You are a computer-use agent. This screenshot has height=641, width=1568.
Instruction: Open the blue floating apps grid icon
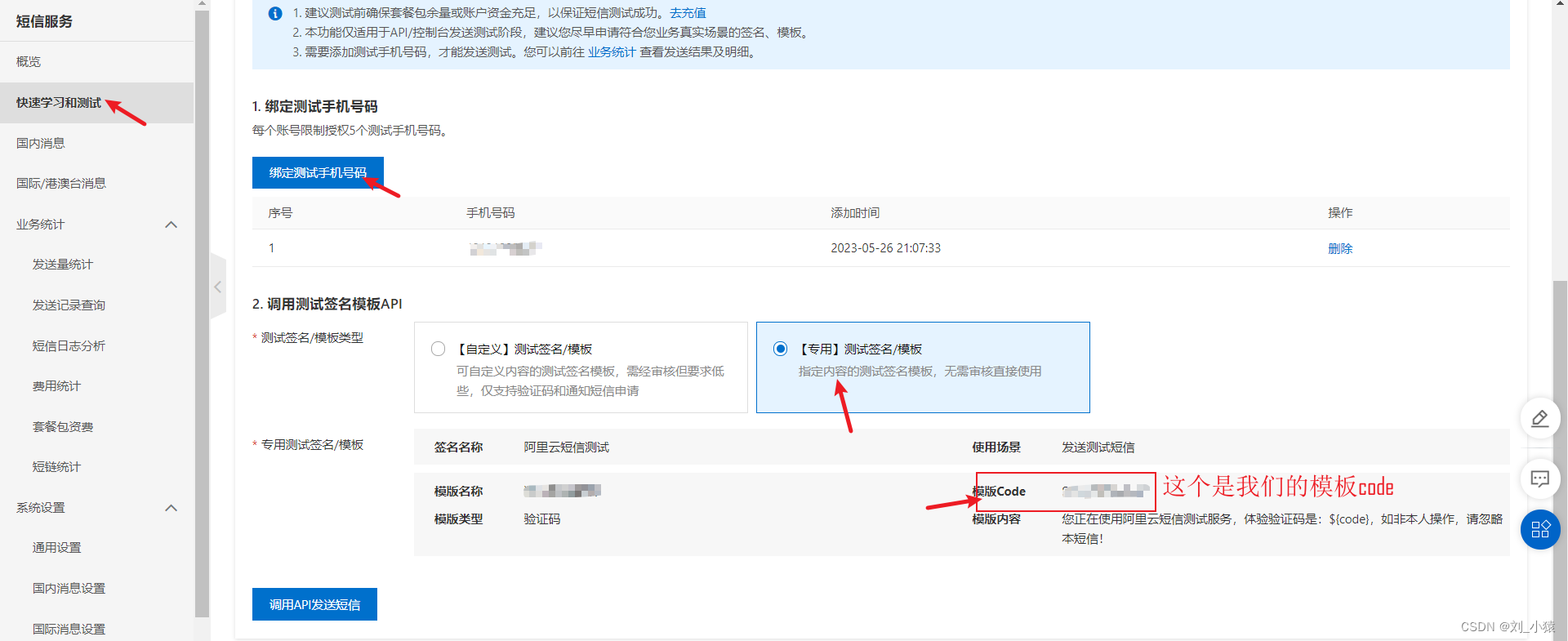[1540, 530]
